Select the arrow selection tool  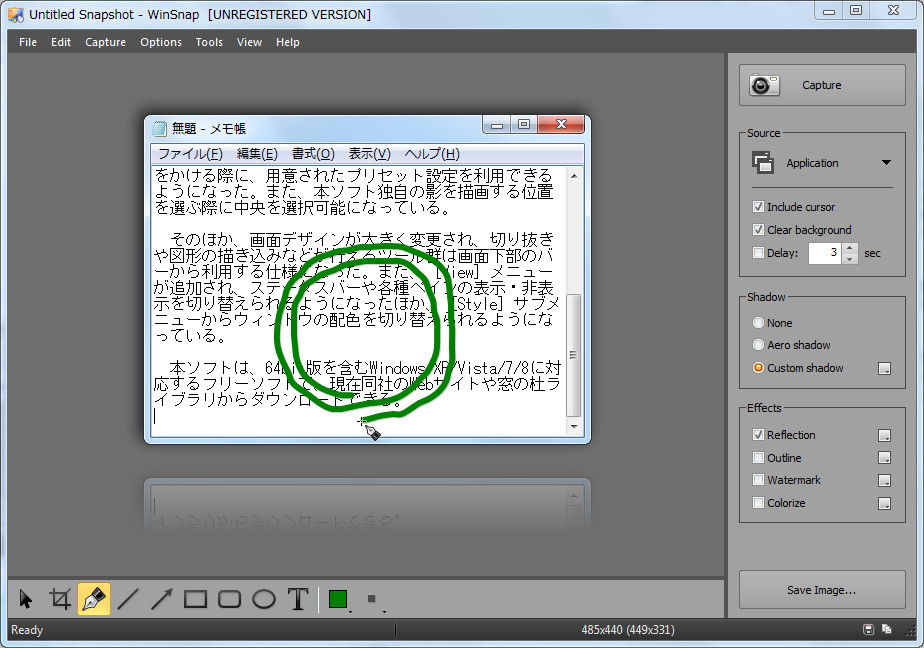tap(25, 598)
